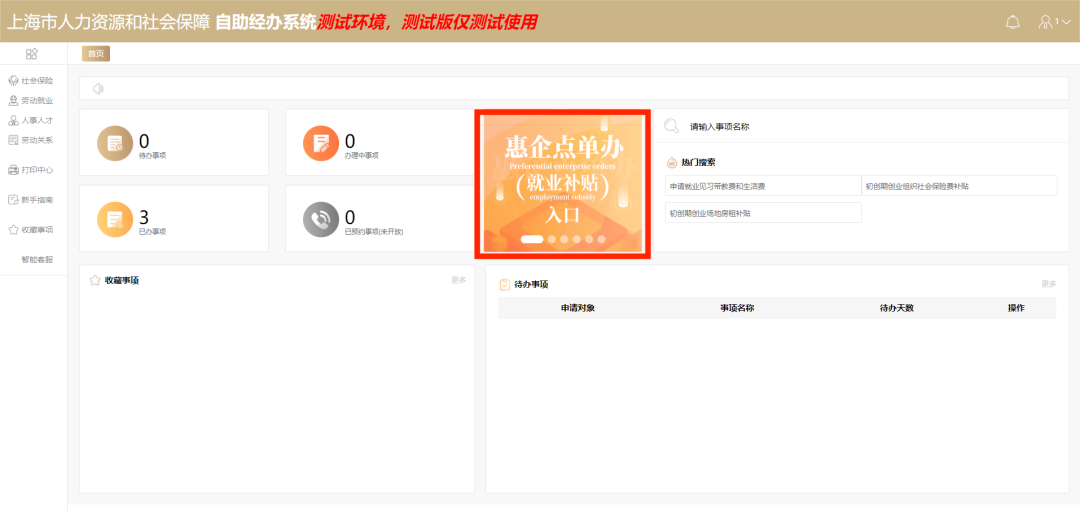
Task: Select 人事人才 sidebar item
Action: pos(31,120)
